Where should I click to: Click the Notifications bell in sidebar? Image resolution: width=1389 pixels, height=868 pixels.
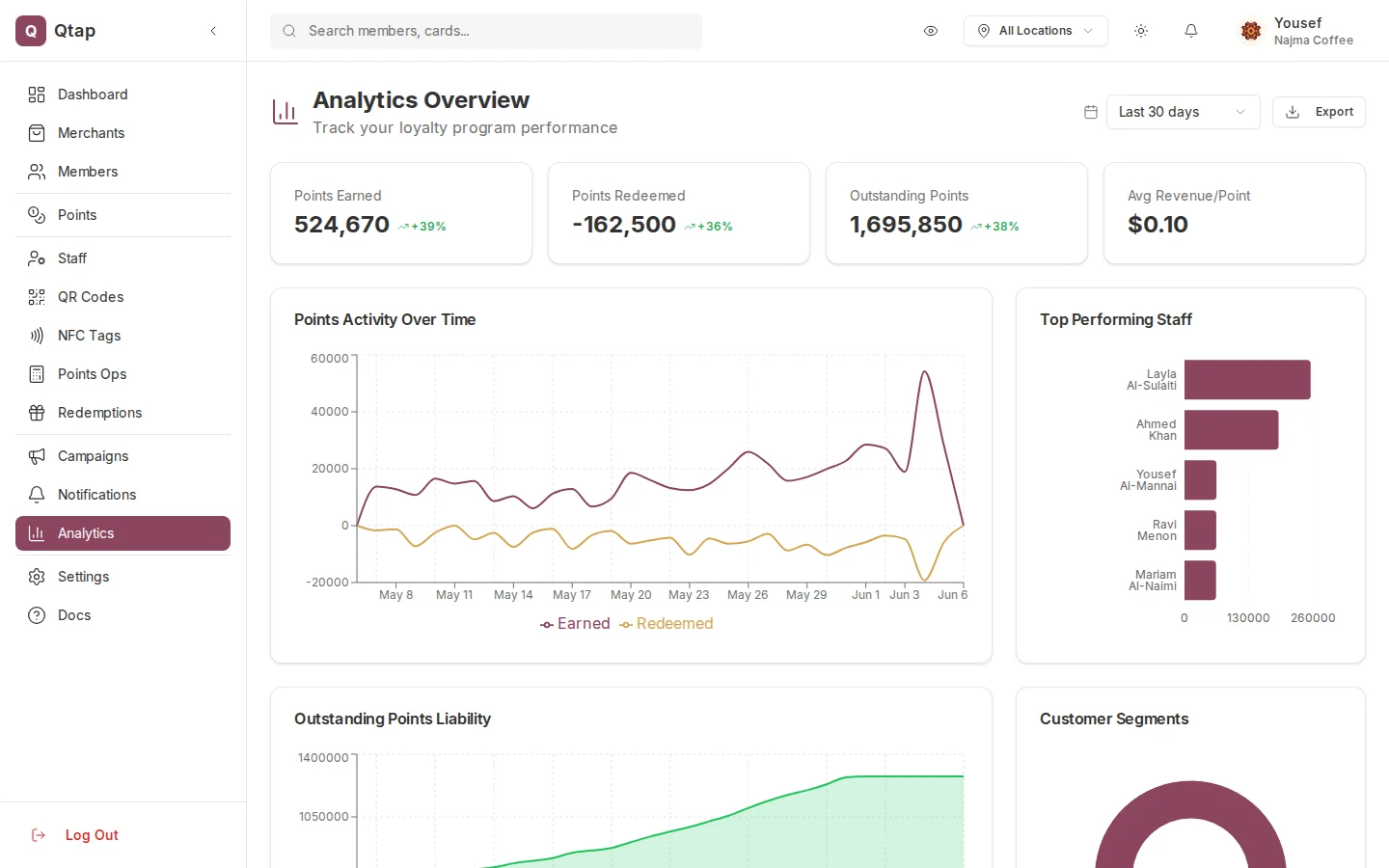click(37, 495)
